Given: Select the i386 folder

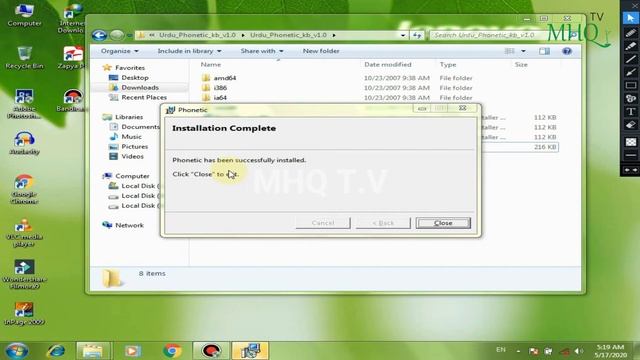Looking at the screenshot, I should click(220, 87).
